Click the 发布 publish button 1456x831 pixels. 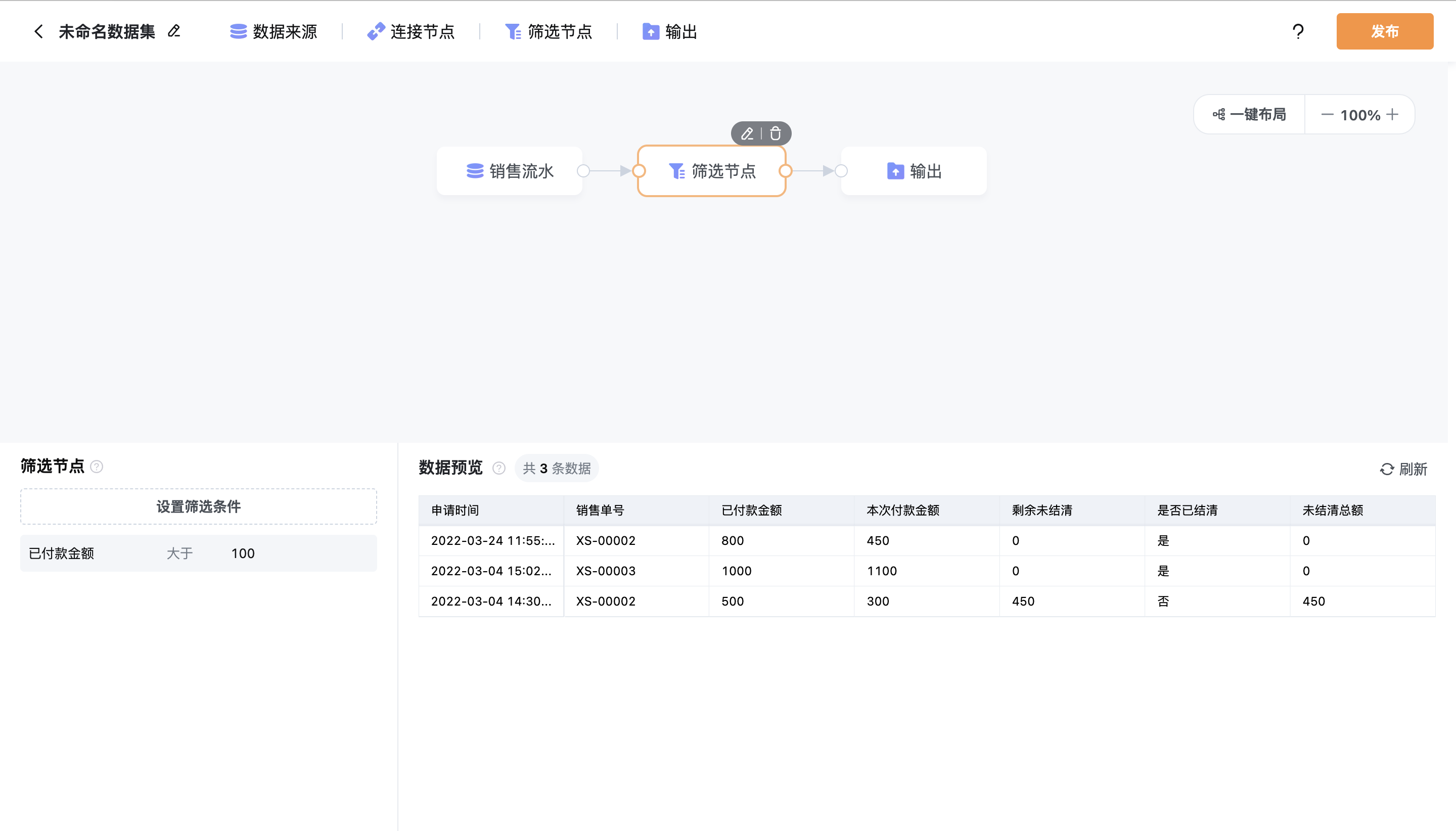(x=1385, y=31)
